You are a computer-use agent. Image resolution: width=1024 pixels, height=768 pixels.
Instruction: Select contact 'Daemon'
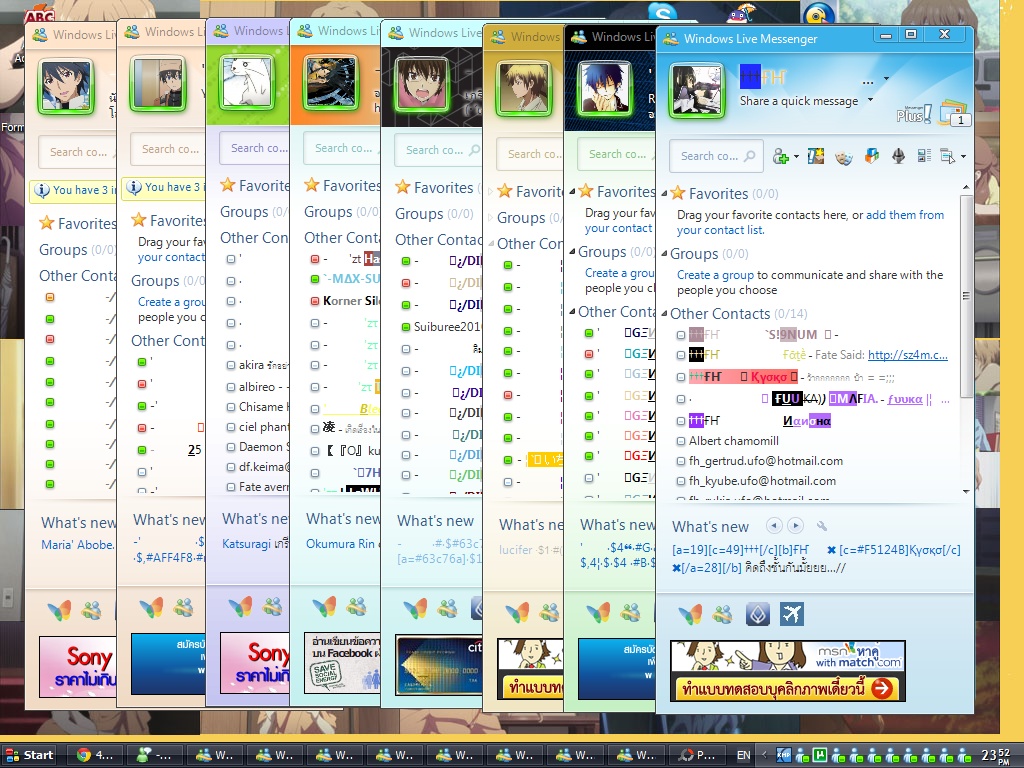pyautogui.click(x=261, y=447)
